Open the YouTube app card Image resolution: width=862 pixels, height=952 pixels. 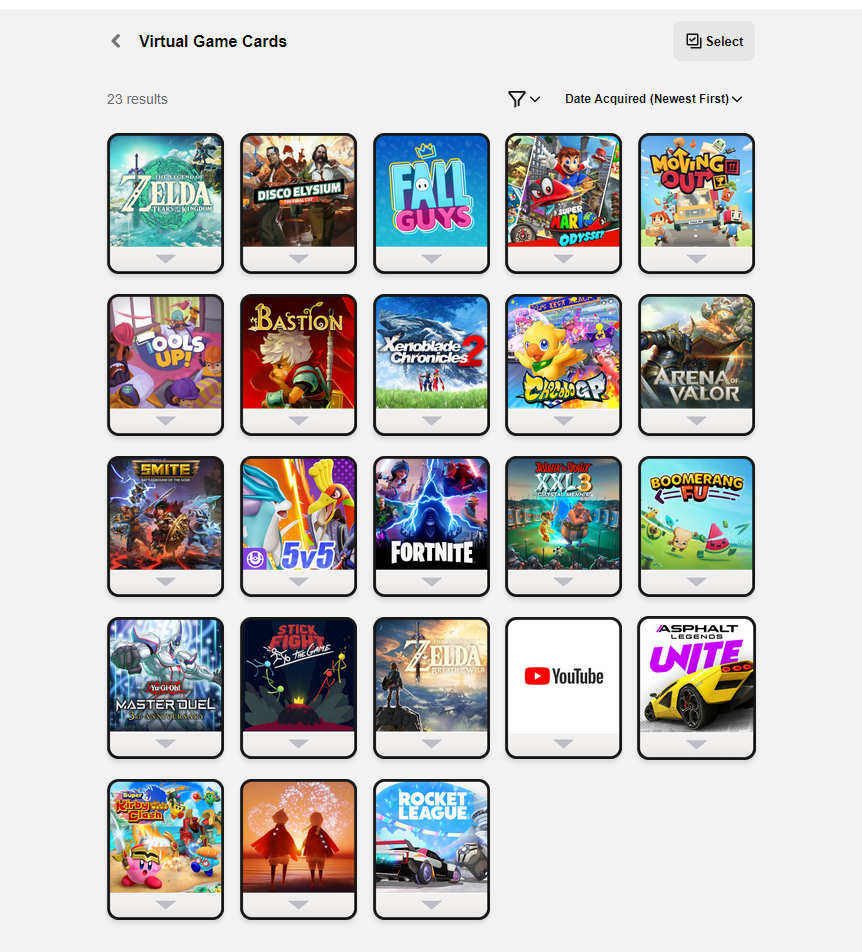click(563, 676)
